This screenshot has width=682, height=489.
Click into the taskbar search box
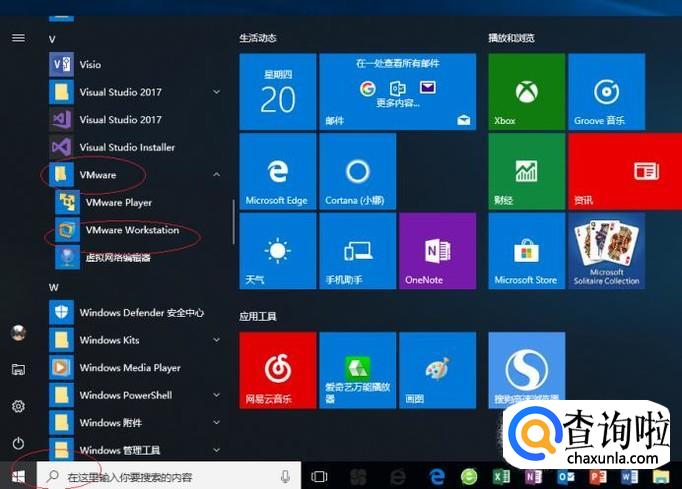point(169,476)
